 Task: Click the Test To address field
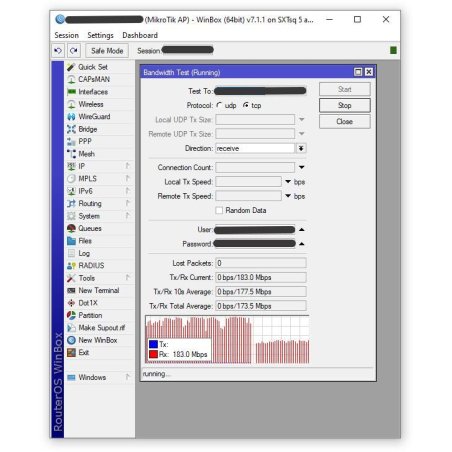[x=260, y=91]
